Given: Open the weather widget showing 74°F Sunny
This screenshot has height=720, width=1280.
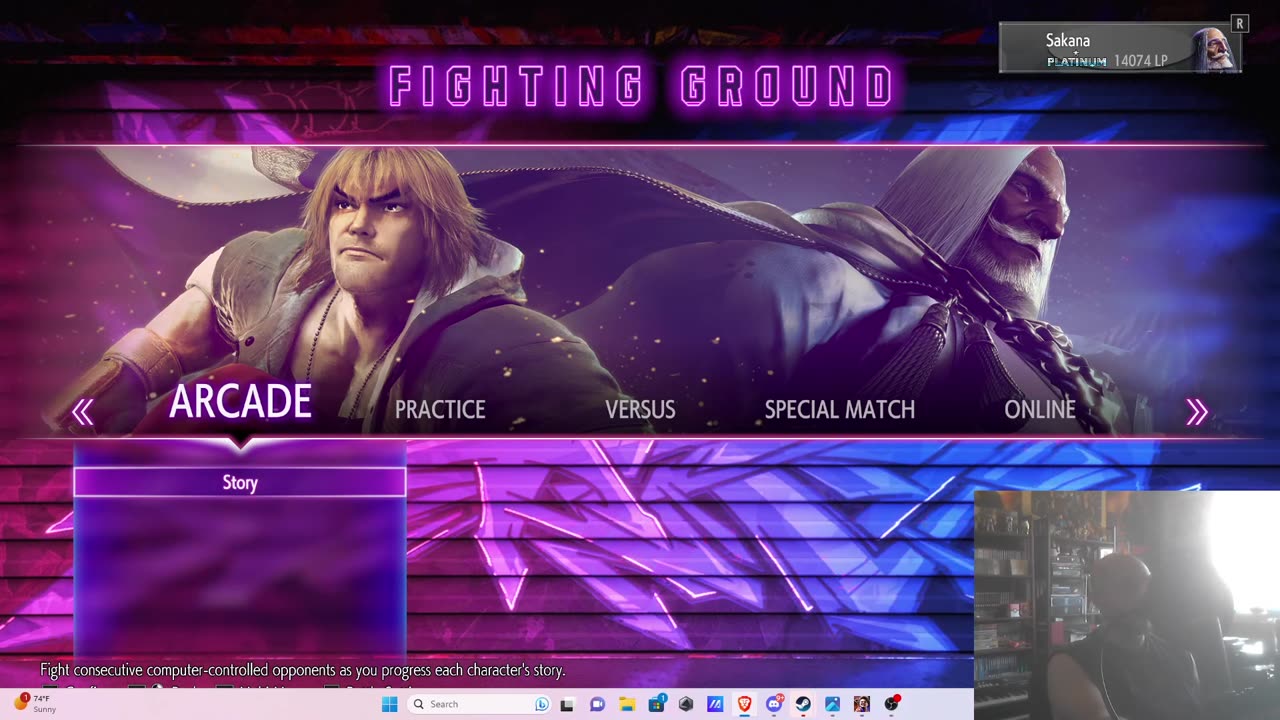Looking at the screenshot, I should click(x=34, y=704).
